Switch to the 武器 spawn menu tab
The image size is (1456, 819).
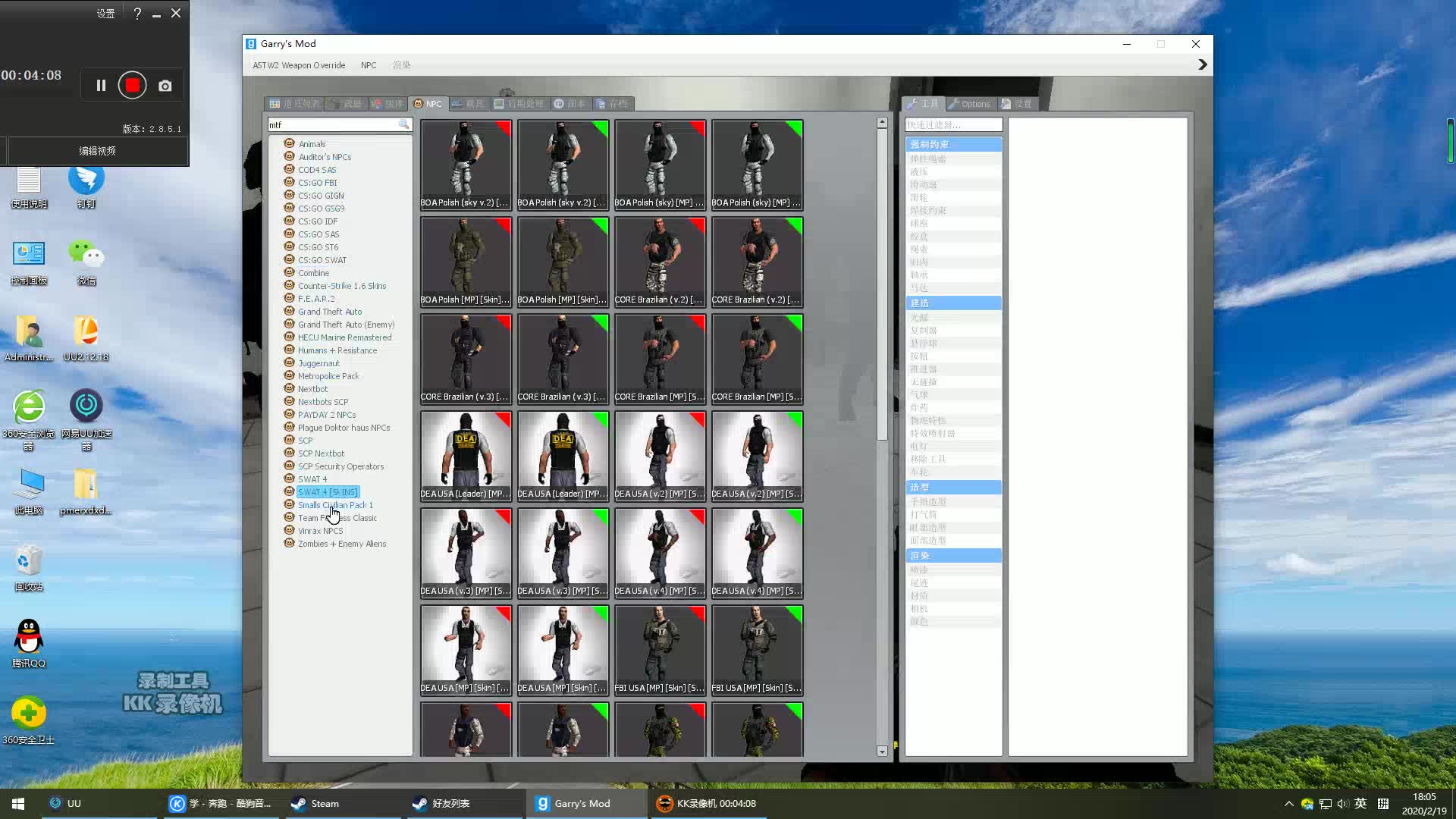pos(346,104)
